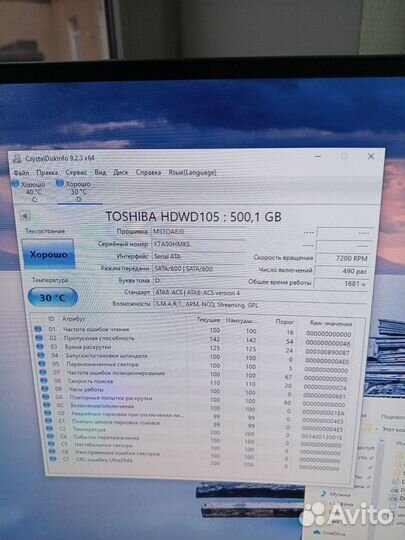Click status circle for attribute 08
Screen dimensions: 405x540
pyautogui.click(x=44, y=381)
